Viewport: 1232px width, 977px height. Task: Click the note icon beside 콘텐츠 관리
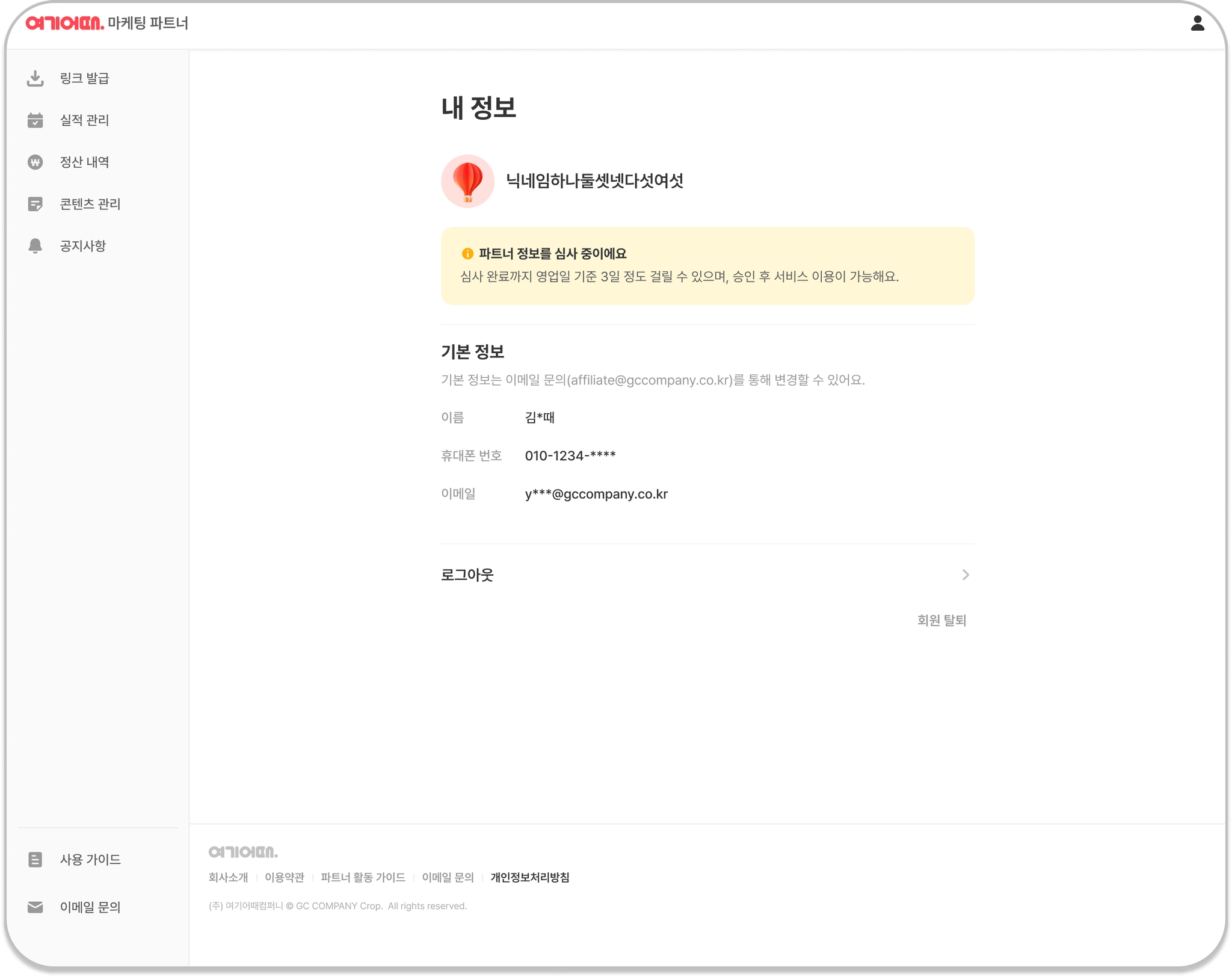35,204
